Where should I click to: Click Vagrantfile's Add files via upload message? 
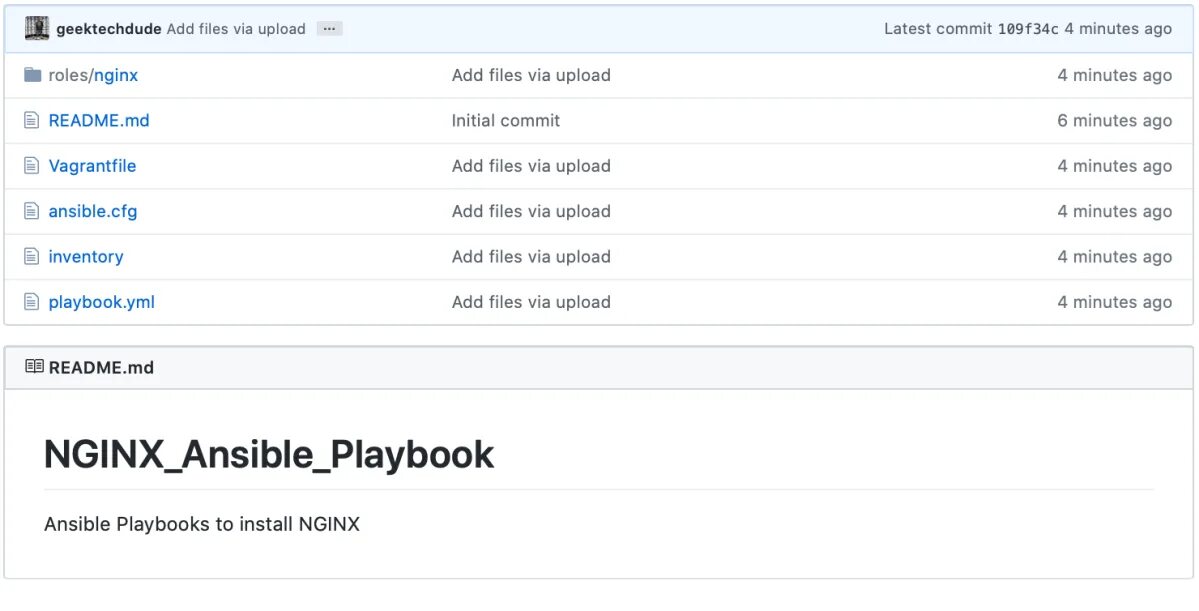pyautogui.click(x=531, y=166)
